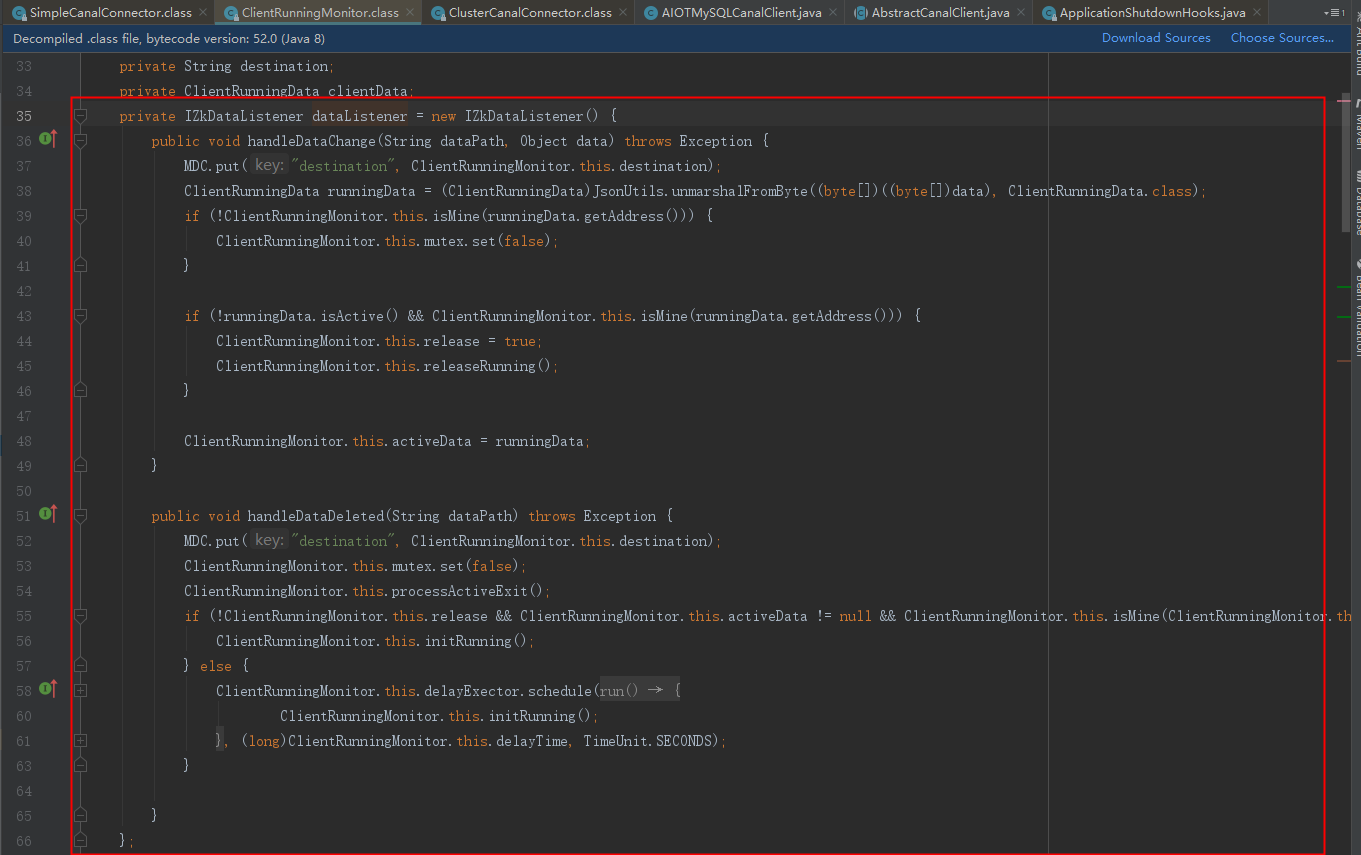Fold the if block starting on line 39

click(81, 216)
